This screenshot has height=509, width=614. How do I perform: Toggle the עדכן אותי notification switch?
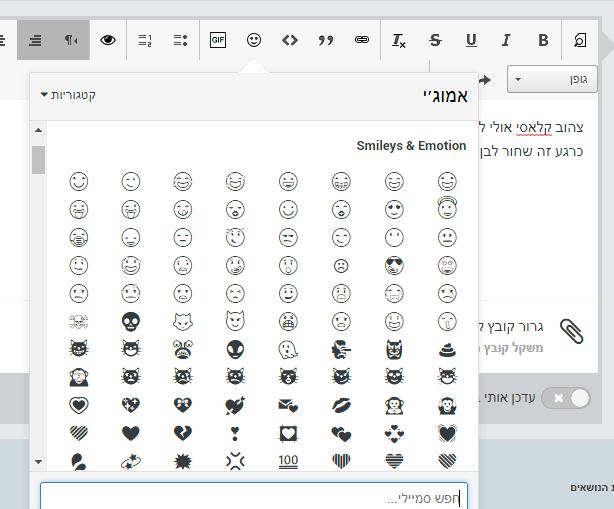(566, 399)
